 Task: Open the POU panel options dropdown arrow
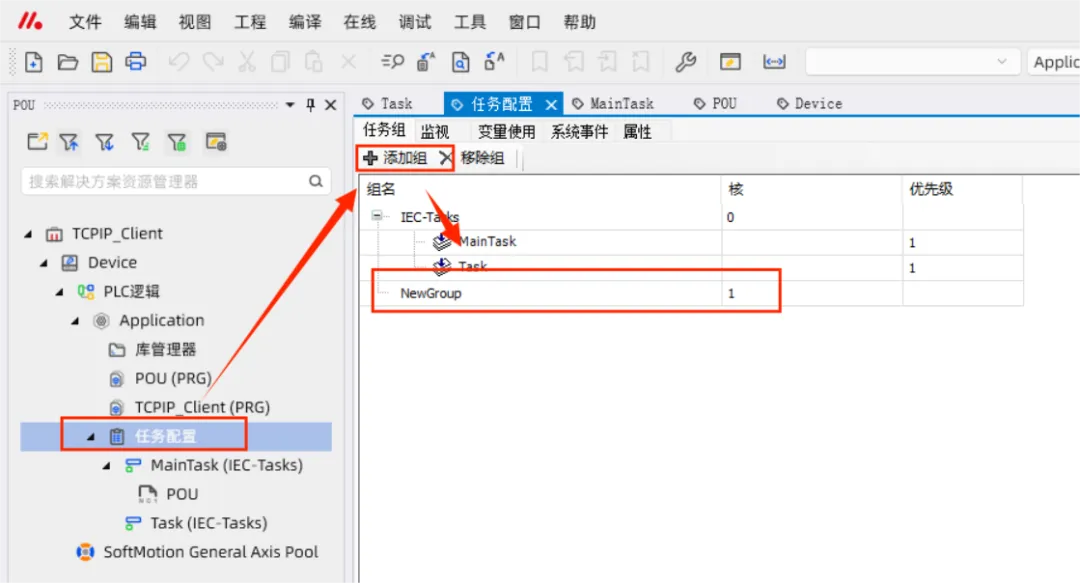click(290, 105)
